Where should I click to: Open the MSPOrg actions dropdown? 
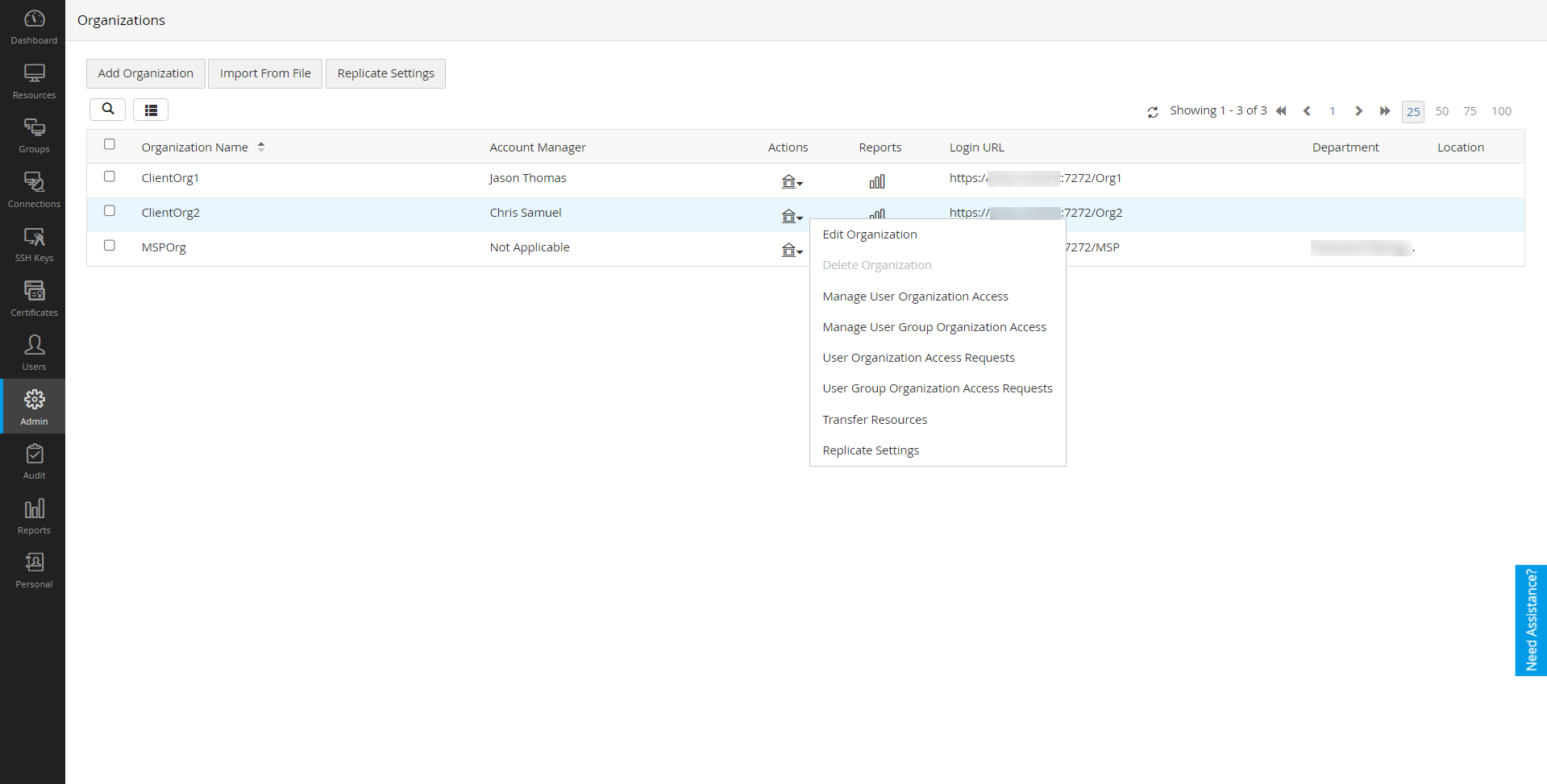pyautogui.click(x=792, y=251)
